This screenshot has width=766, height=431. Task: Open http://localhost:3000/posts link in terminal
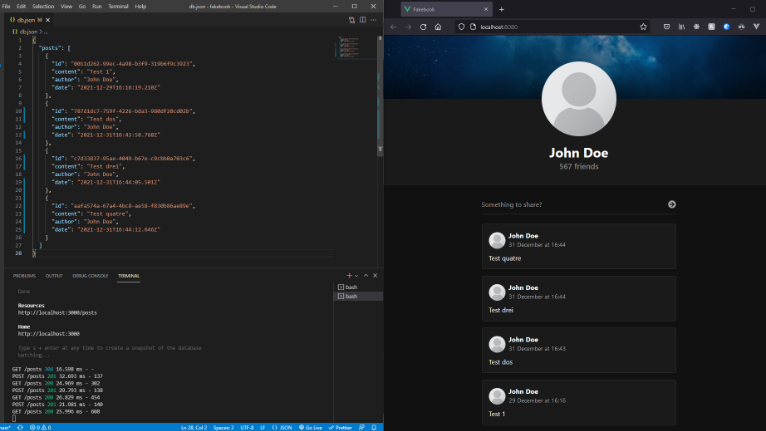coord(58,313)
